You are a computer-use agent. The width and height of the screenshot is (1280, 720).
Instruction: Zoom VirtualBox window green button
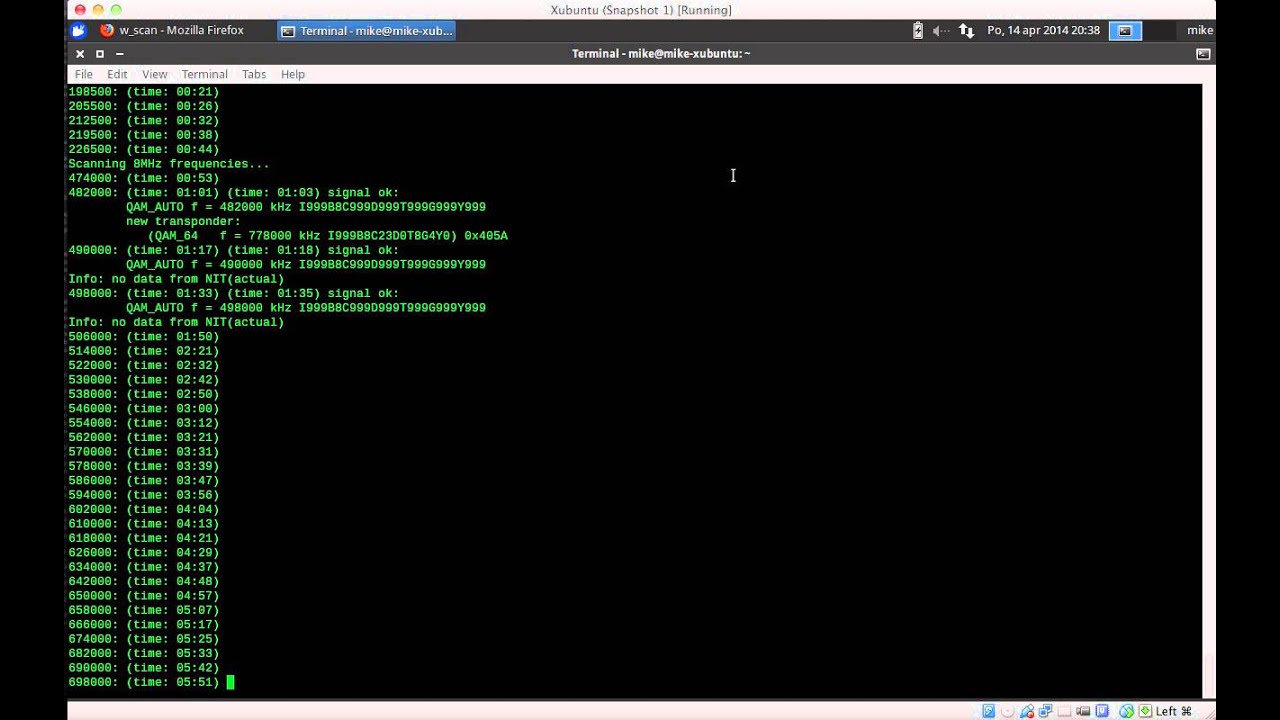click(116, 10)
